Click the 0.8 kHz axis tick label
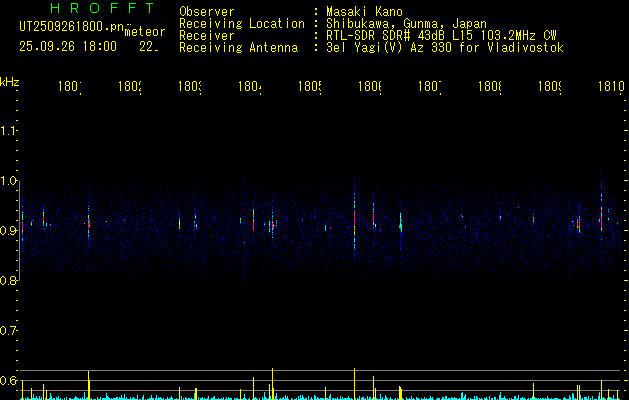The image size is (629, 400). coord(8,280)
